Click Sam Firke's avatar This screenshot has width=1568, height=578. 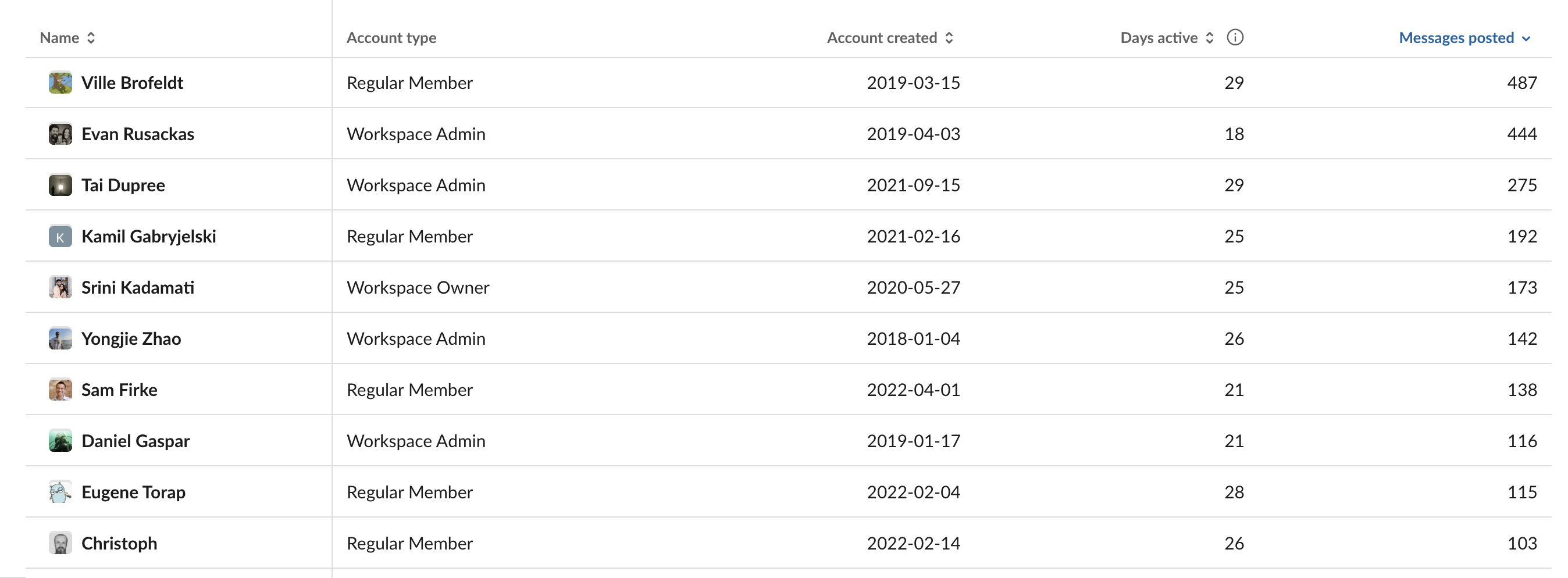pyautogui.click(x=60, y=390)
